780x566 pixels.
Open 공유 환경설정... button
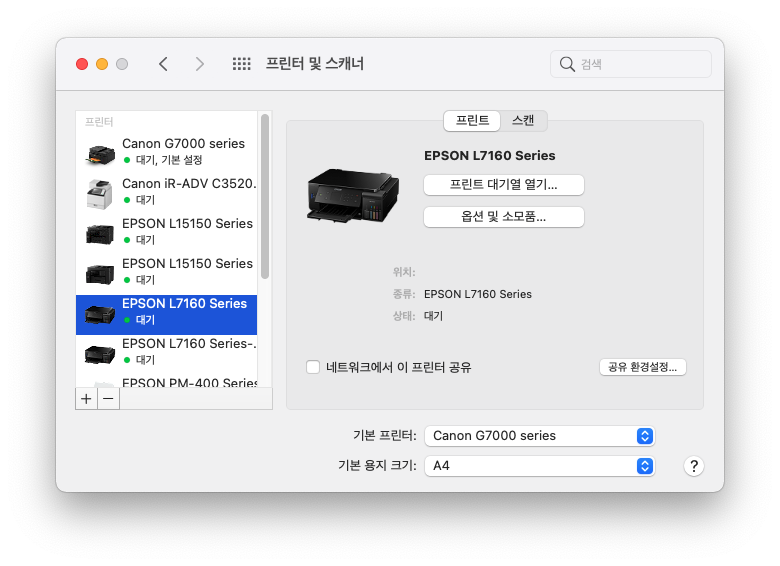pyautogui.click(x=643, y=368)
